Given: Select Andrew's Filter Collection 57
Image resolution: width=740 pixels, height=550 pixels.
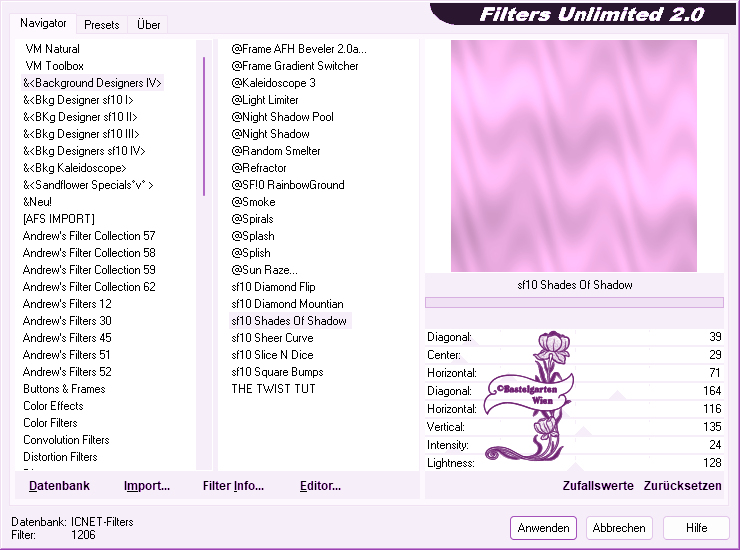Looking at the screenshot, I should pos(89,236).
